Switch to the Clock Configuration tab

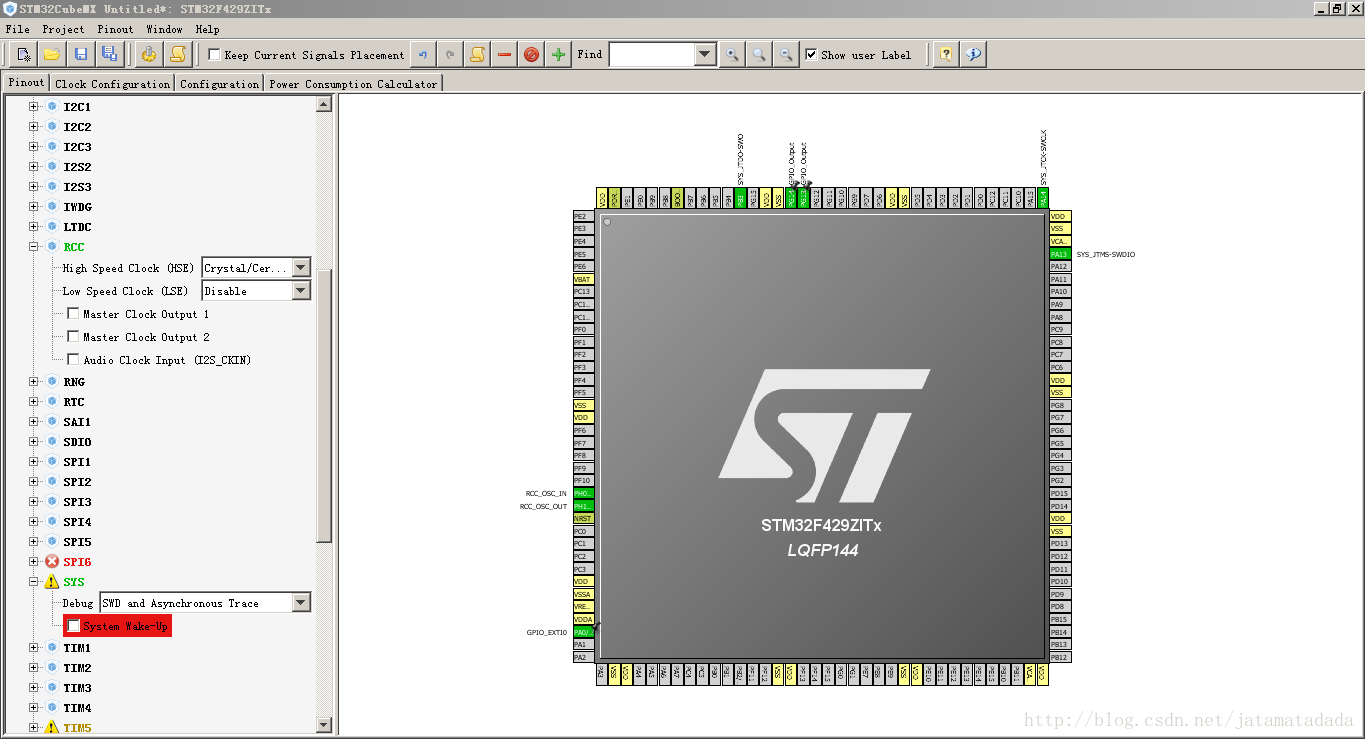pyautogui.click(x=112, y=84)
